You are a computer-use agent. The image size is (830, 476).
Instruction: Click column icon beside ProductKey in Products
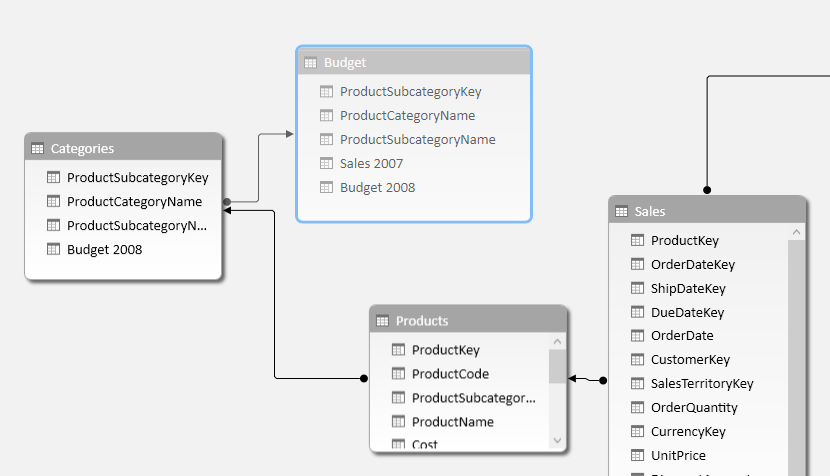tap(398, 349)
